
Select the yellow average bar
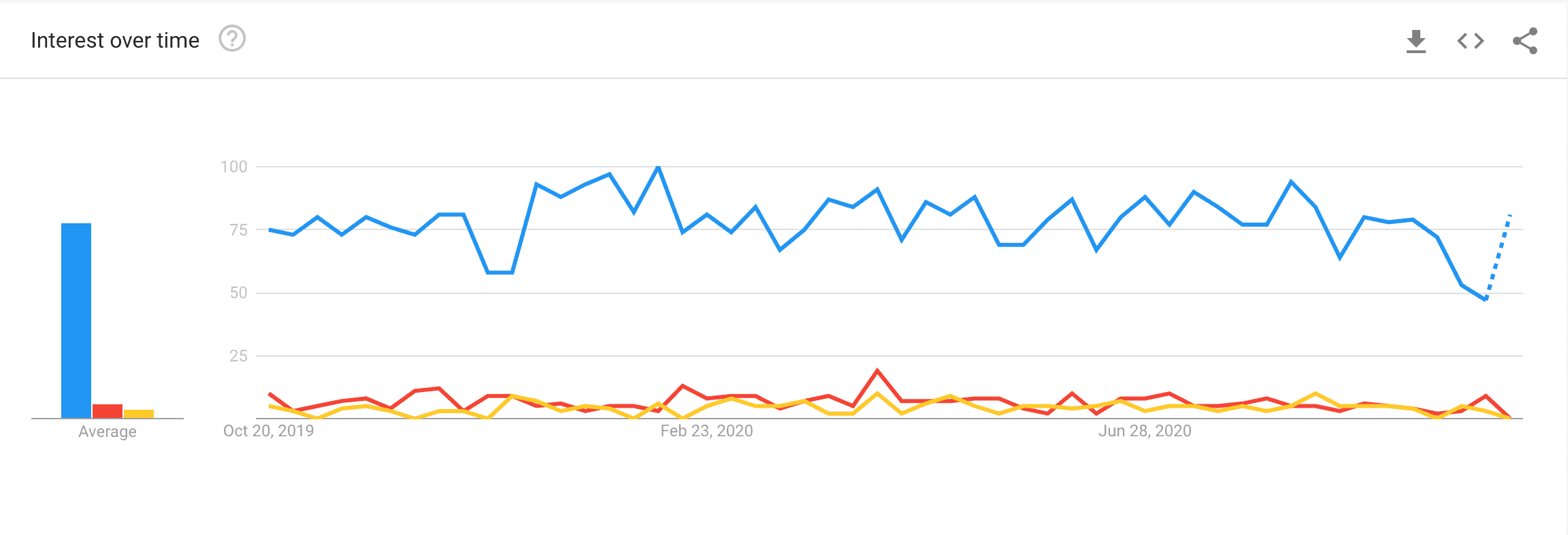139,414
